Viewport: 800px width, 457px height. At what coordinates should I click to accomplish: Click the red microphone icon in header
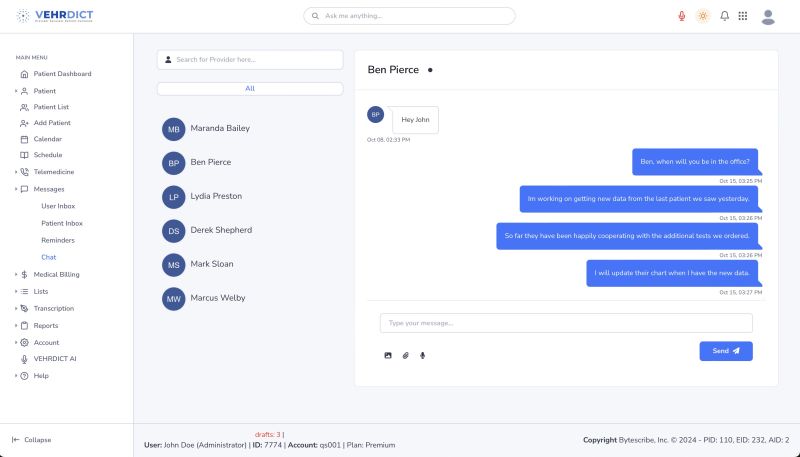pos(682,16)
